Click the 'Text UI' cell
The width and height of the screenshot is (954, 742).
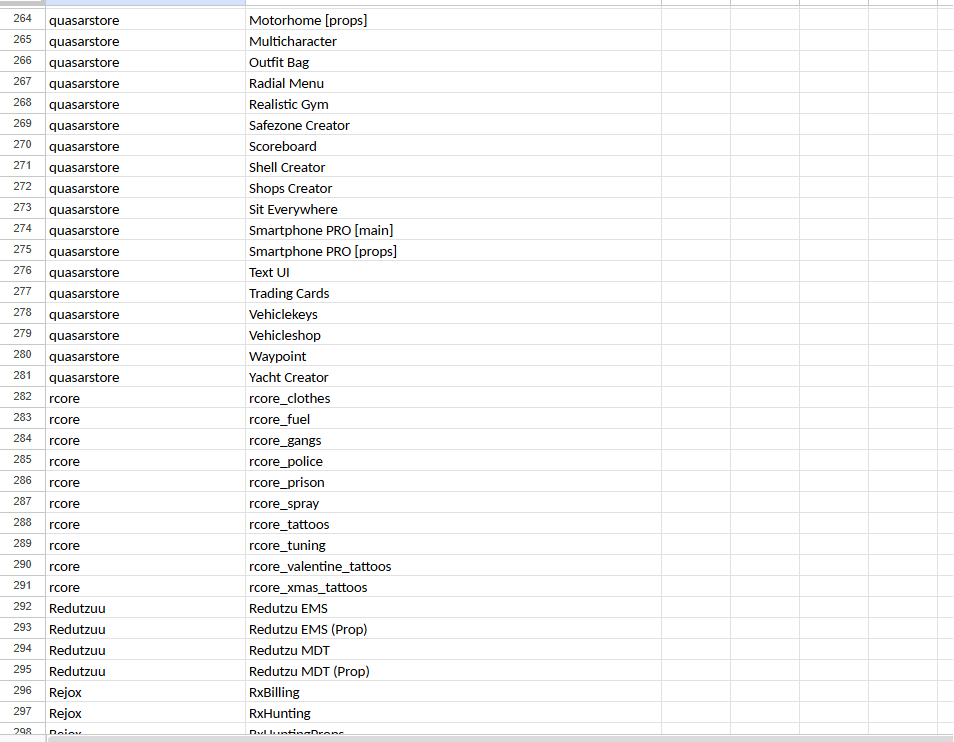(453, 272)
